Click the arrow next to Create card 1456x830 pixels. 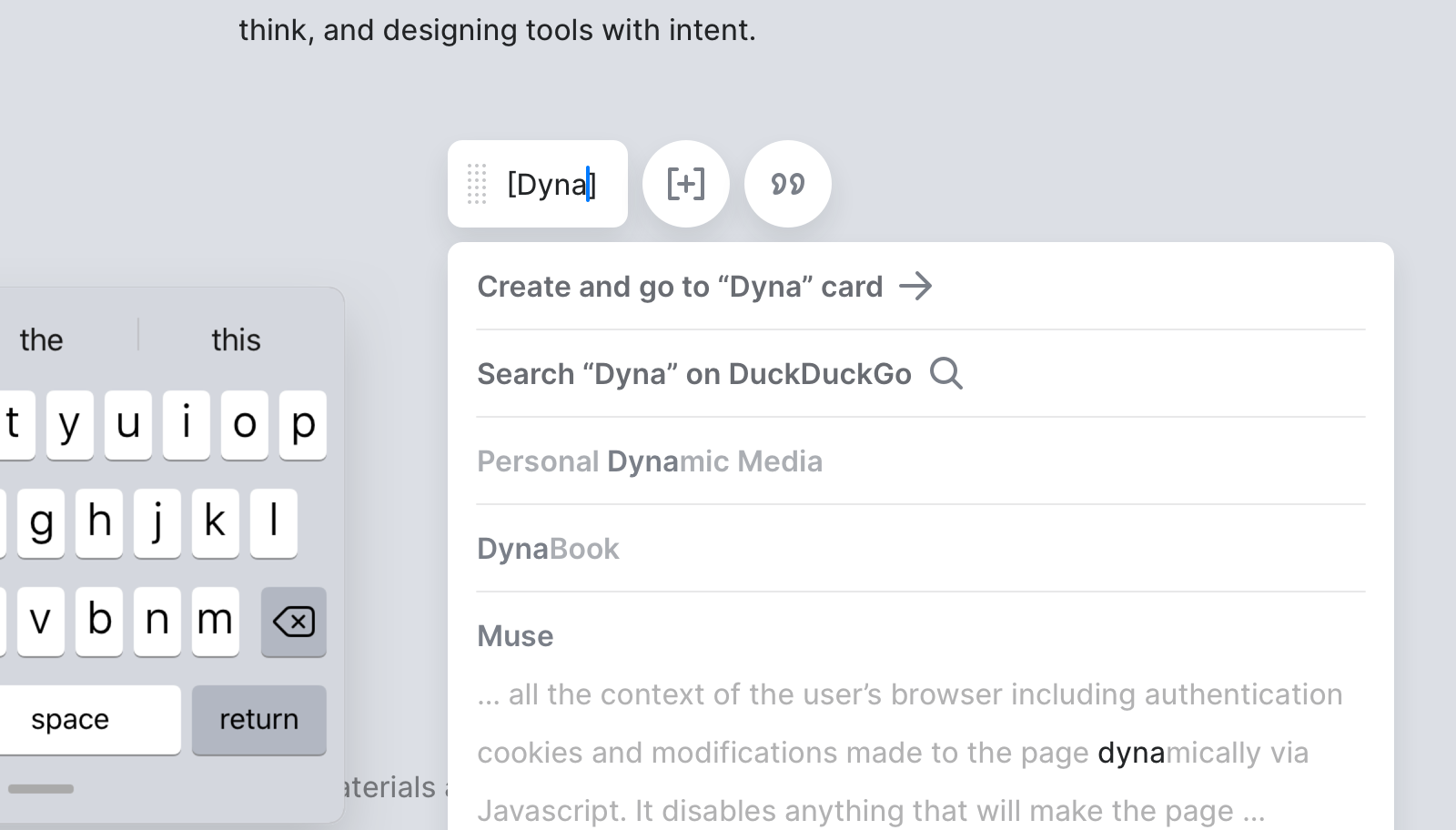915,287
